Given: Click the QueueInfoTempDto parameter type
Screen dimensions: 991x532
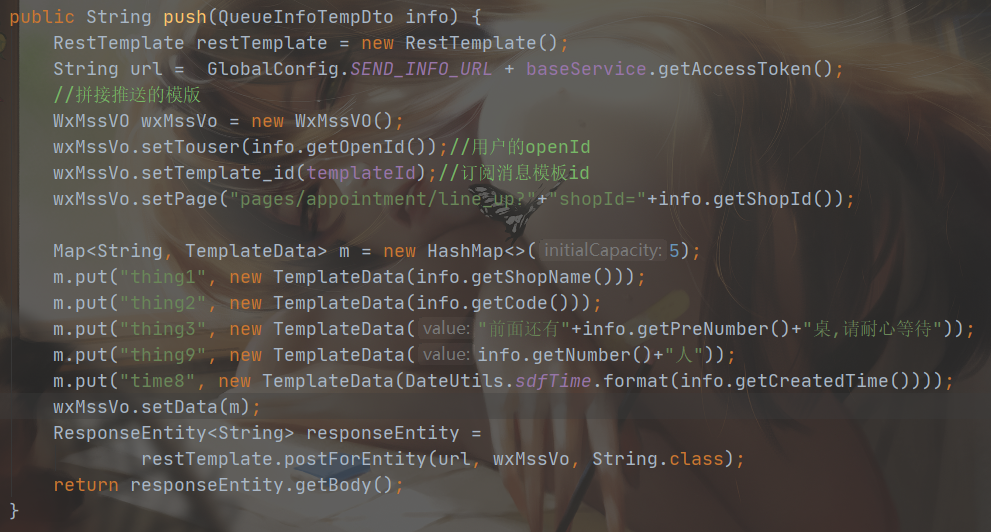Looking at the screenshot, I should [305, 17].
